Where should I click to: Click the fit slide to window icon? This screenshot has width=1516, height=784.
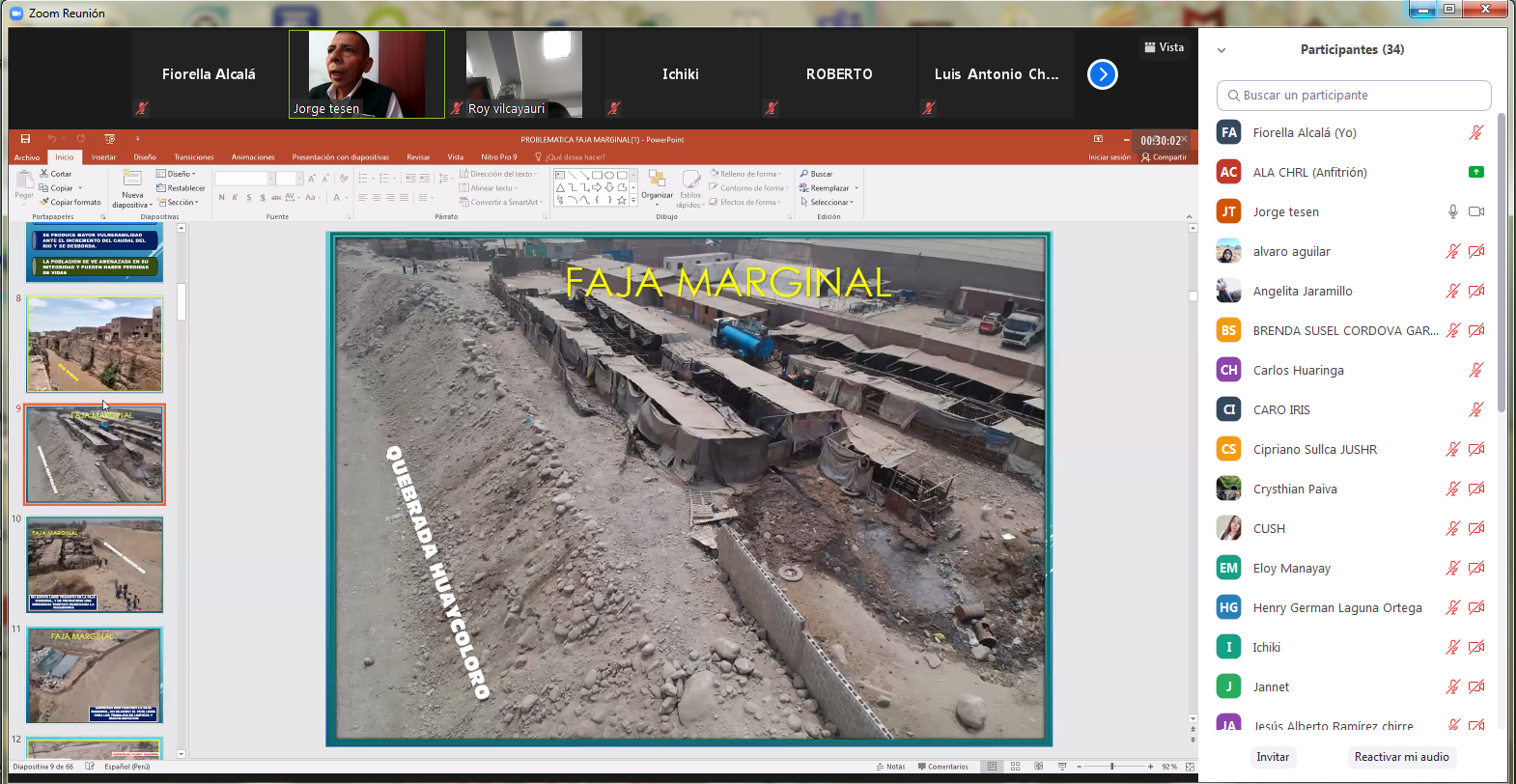click(1190, 767)
